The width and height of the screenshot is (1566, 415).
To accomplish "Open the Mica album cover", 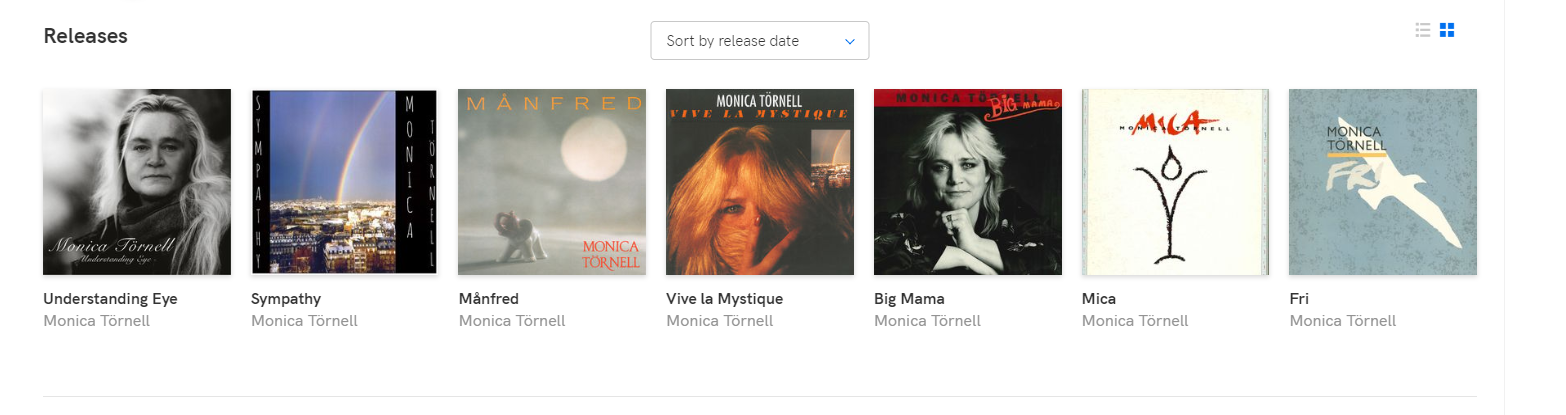I will [x=1175, y=182].
